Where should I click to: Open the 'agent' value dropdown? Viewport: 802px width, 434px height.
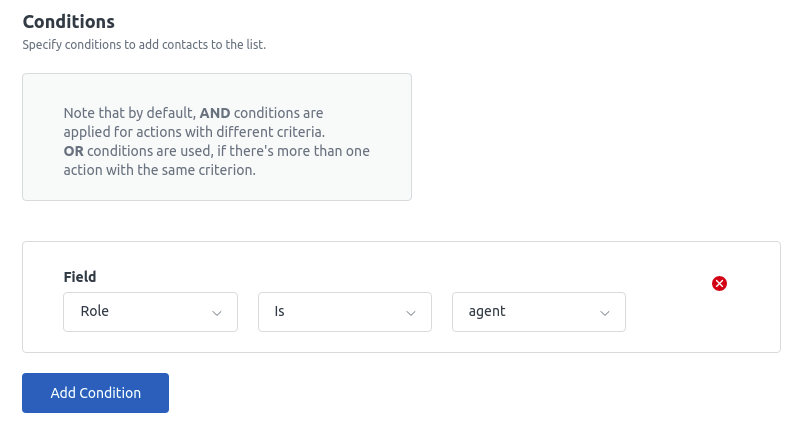click(539, 312)
